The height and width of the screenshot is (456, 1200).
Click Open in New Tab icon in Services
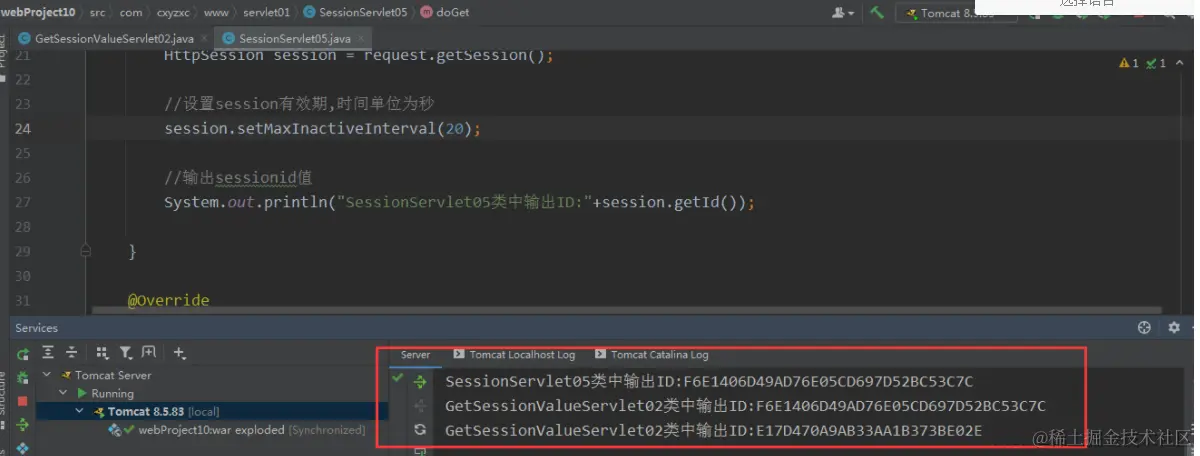(x=148, y=353)
